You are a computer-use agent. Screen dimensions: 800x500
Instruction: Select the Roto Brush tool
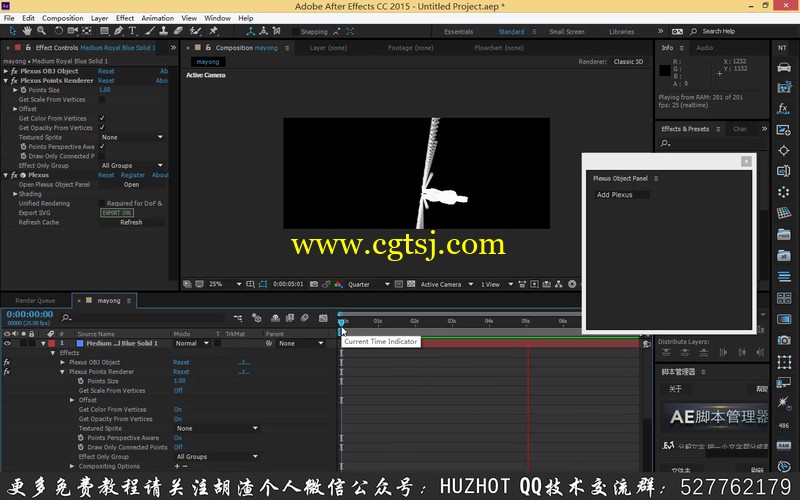click(x=195, y=31)
